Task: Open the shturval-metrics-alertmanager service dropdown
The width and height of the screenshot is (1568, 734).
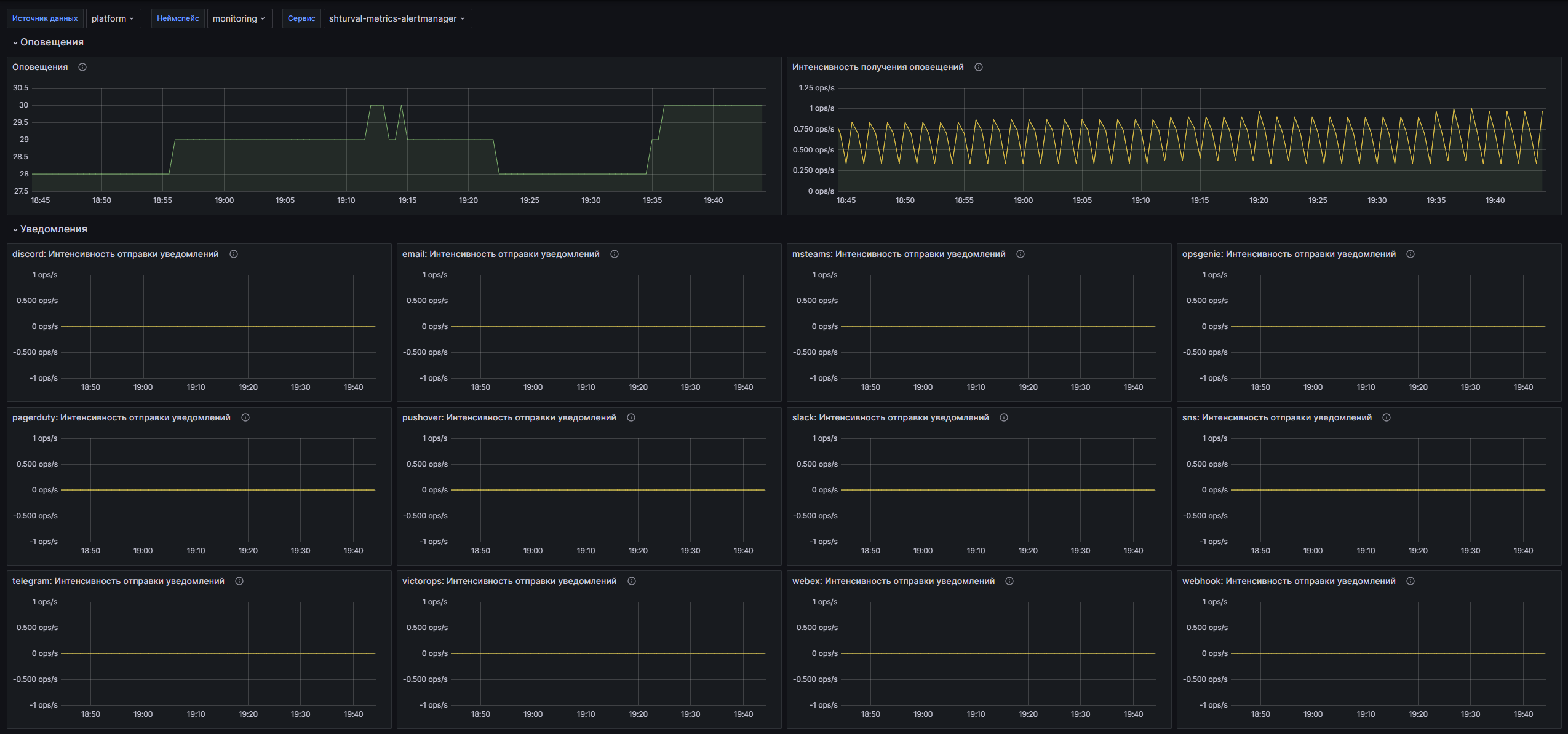Action: (397, 18)
